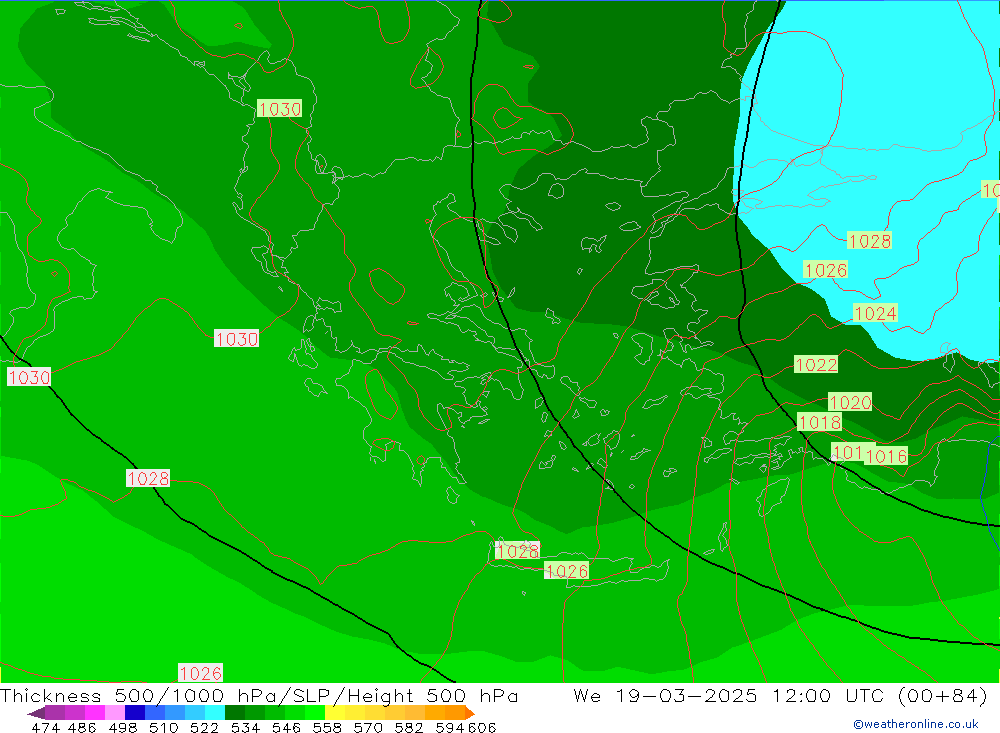Click the purple arrow tip starting the legend
Viewport: 1000px width, 733px height.
click(x=36, y=713)
